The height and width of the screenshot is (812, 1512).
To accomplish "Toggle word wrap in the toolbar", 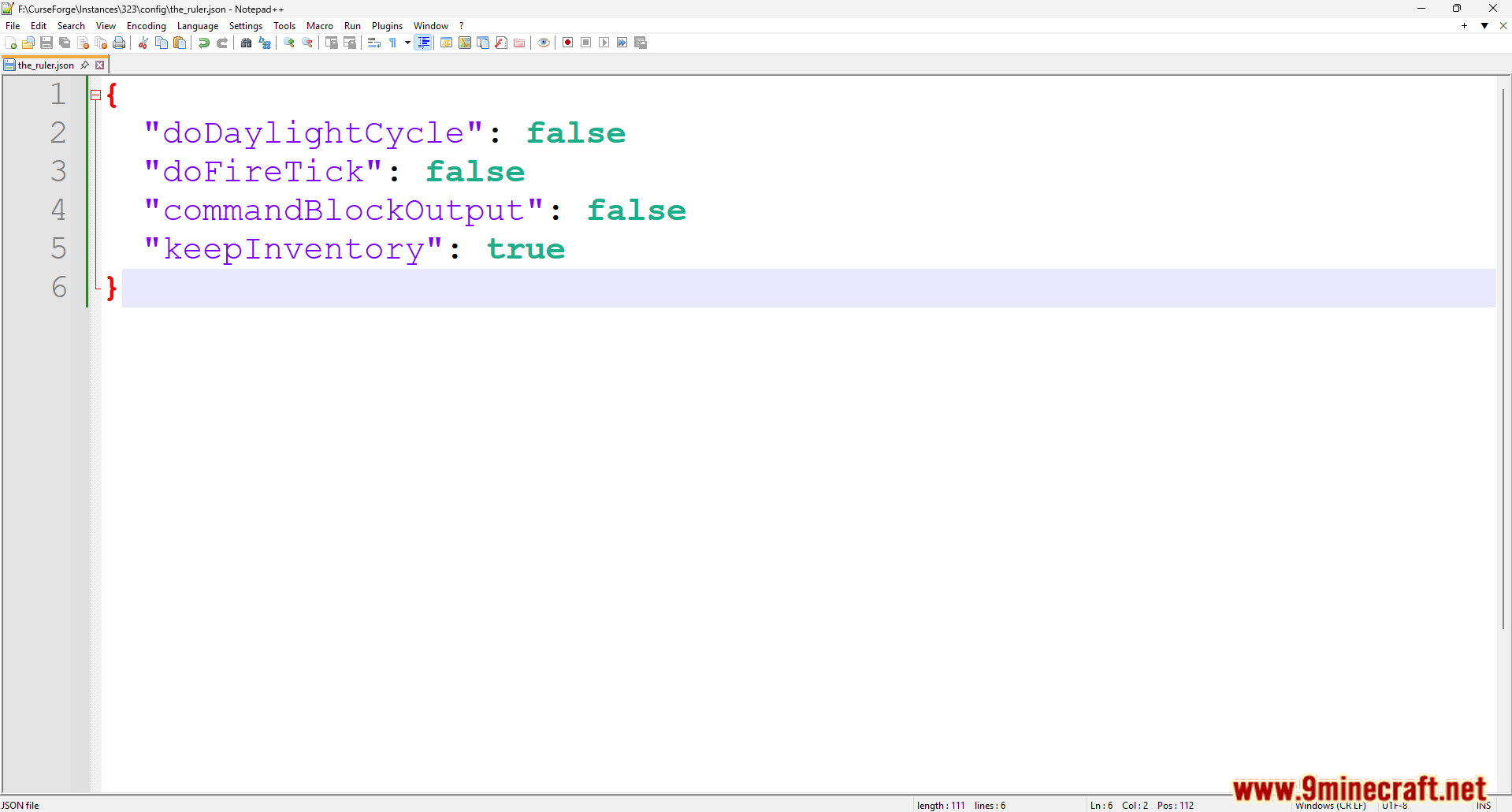I will point(374,43).
